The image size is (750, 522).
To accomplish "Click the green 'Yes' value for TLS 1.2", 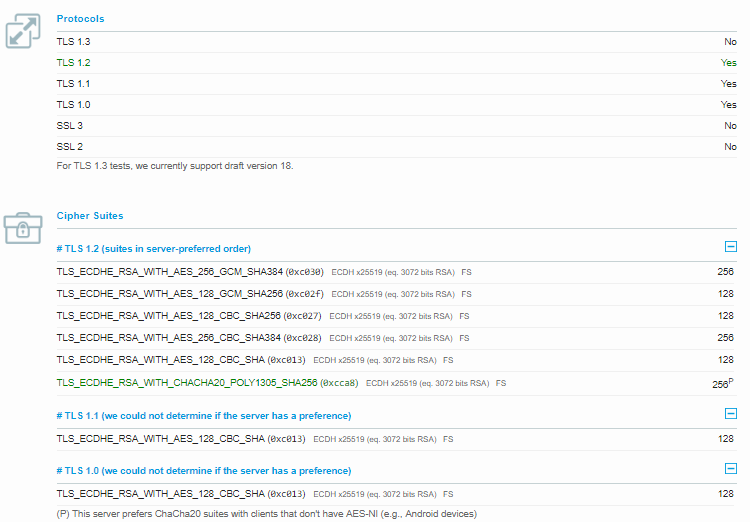I will coord(728,63).
